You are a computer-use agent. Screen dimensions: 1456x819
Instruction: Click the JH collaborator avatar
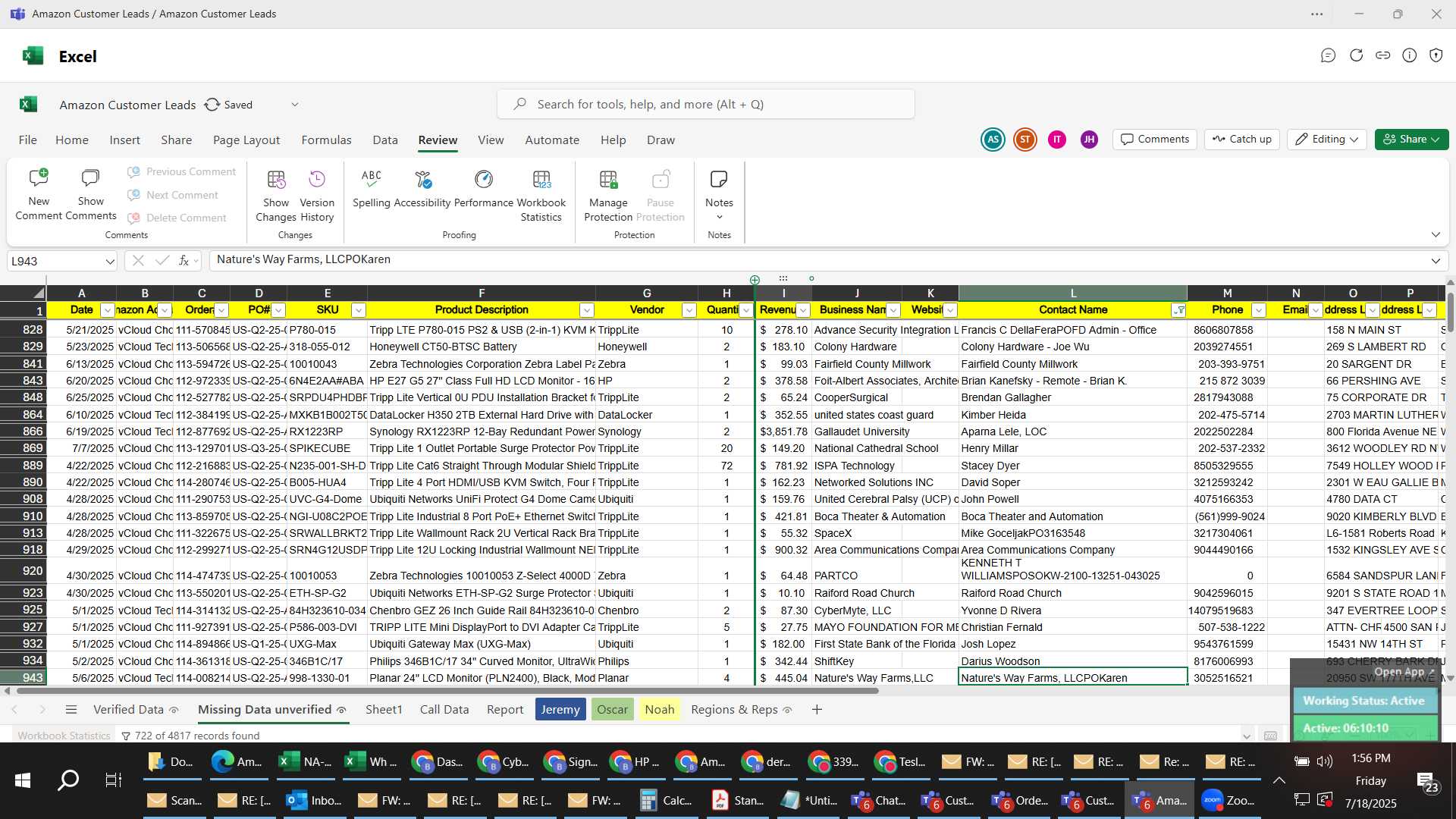click(x=1089, y=140)
